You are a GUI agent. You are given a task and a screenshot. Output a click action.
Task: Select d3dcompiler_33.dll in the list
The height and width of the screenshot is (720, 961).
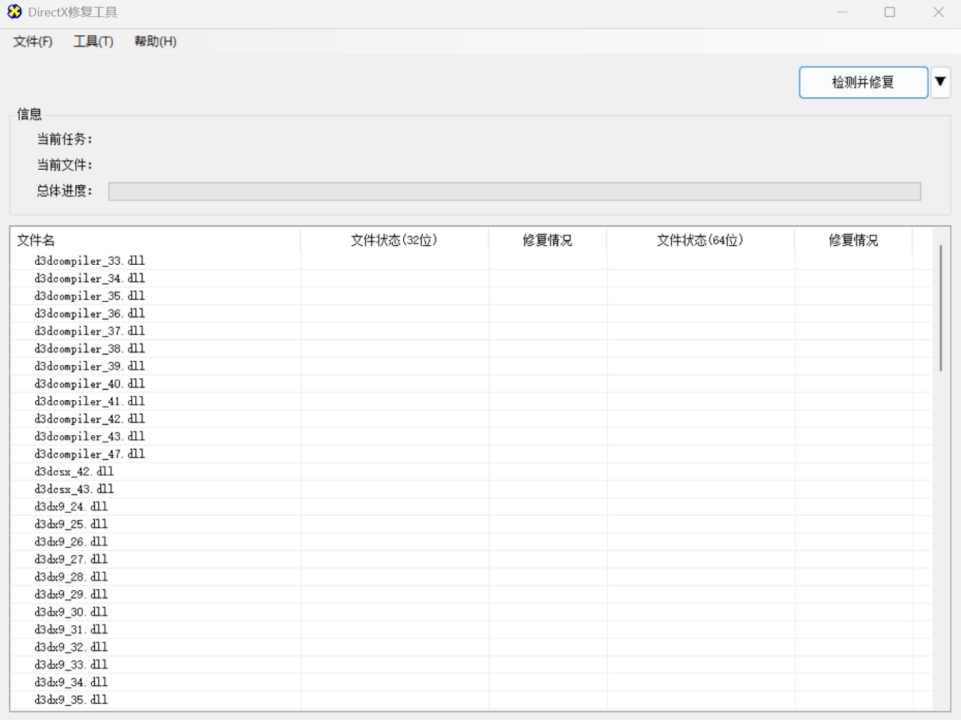tap(90, 261)
